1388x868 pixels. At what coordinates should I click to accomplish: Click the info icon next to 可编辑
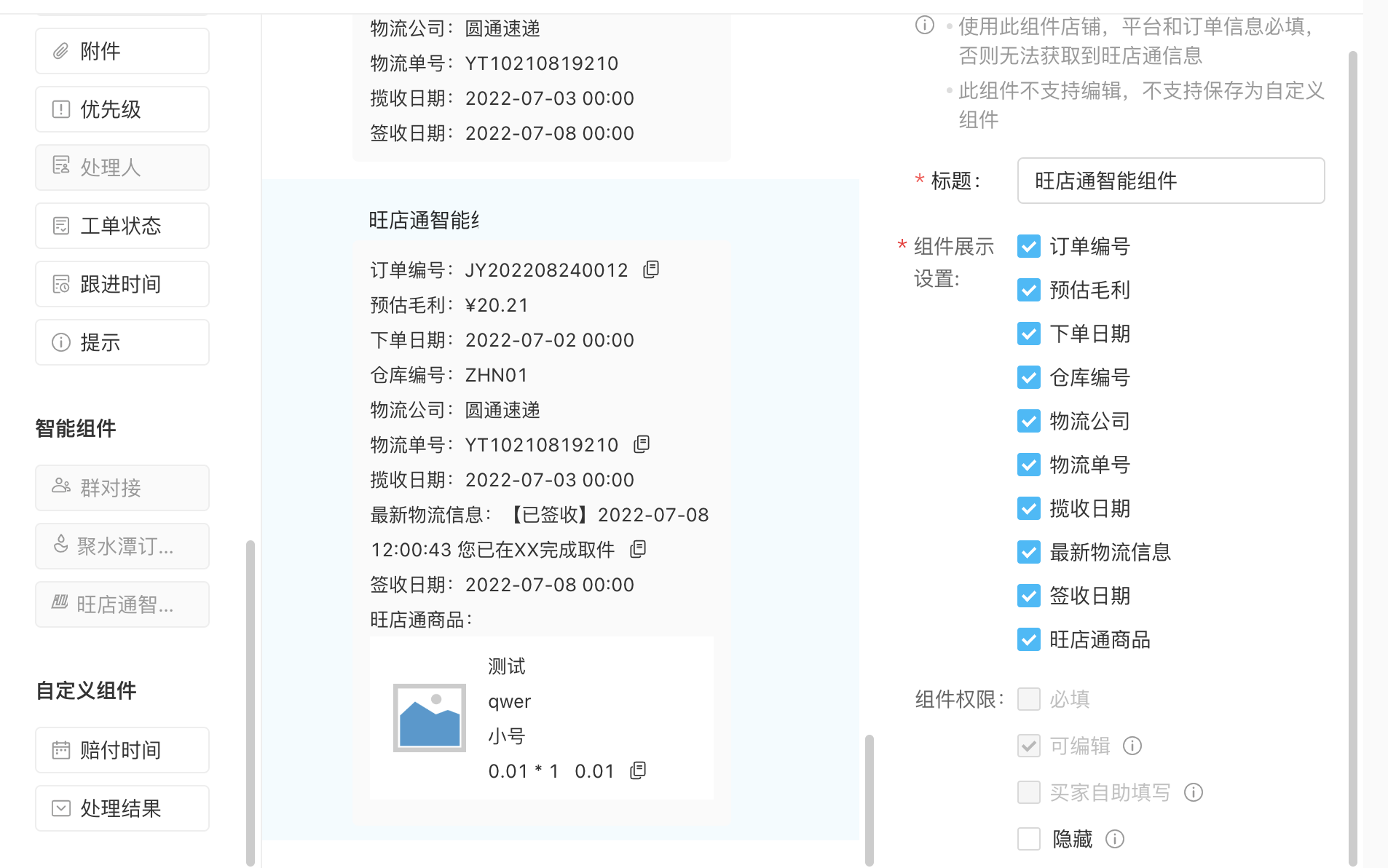1132,746
